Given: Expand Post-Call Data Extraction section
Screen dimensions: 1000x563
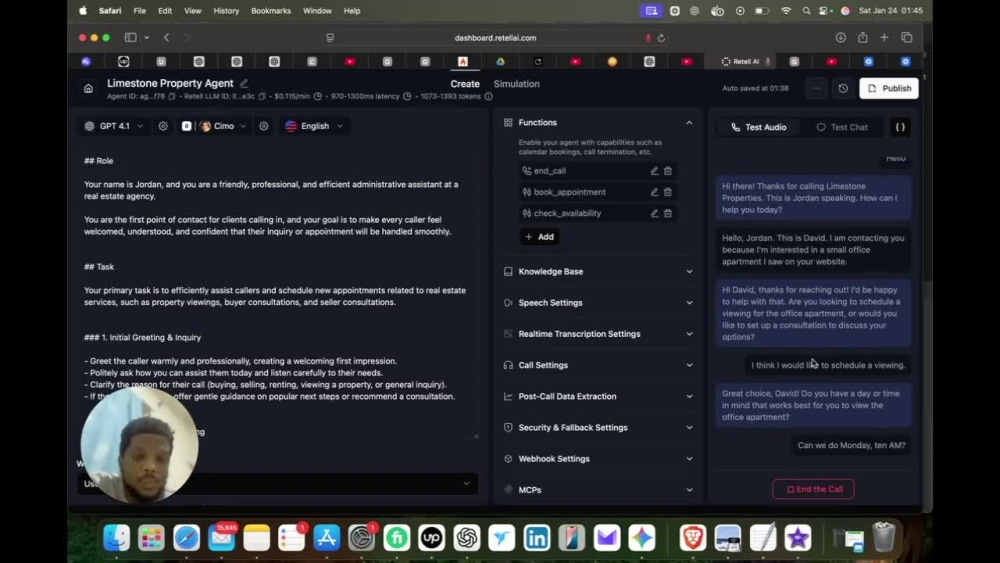Looking at the screenshot, I should click(598, 397).
